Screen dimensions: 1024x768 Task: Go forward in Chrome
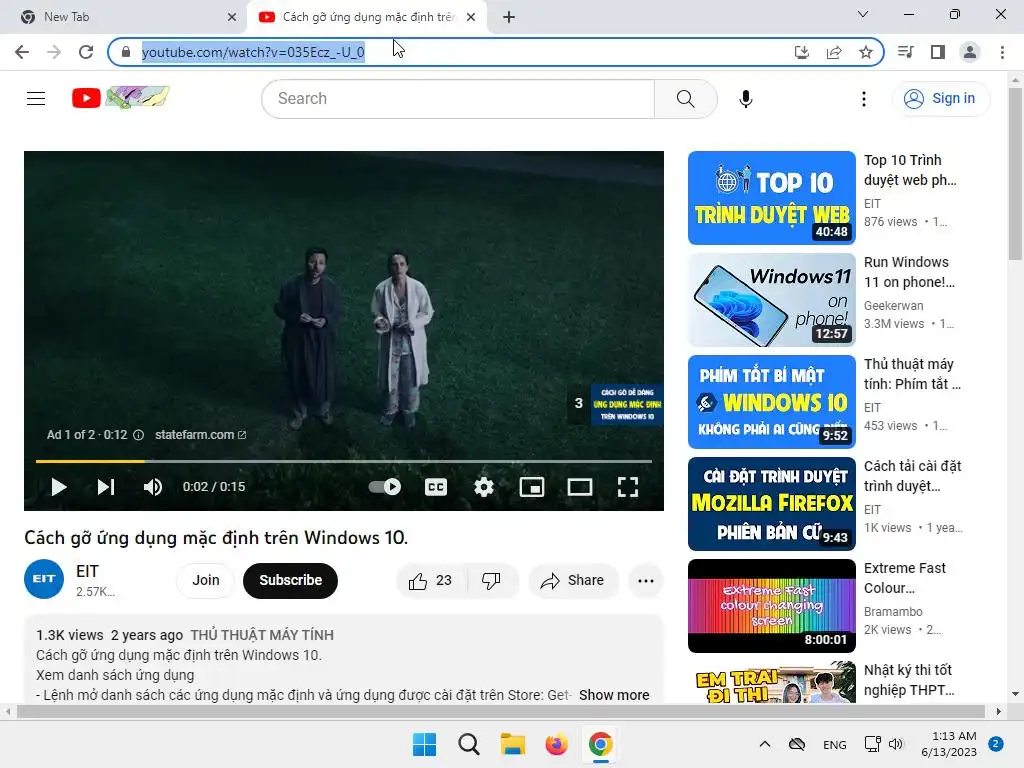coord(54,52)
